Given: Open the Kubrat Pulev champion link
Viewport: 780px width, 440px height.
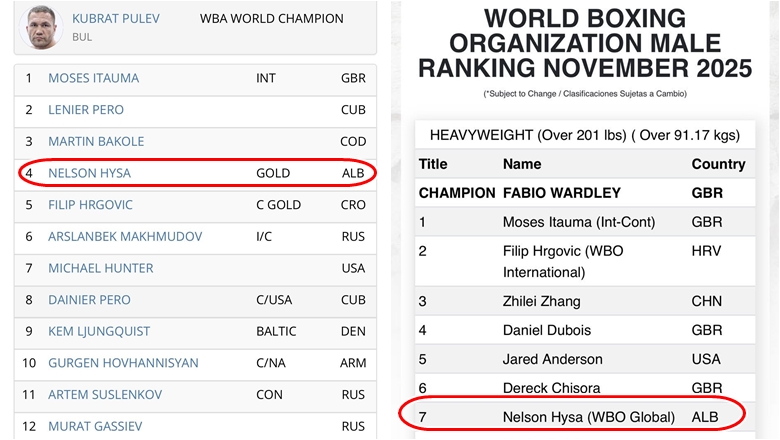Looking at the screenshot, I should 115,19.
